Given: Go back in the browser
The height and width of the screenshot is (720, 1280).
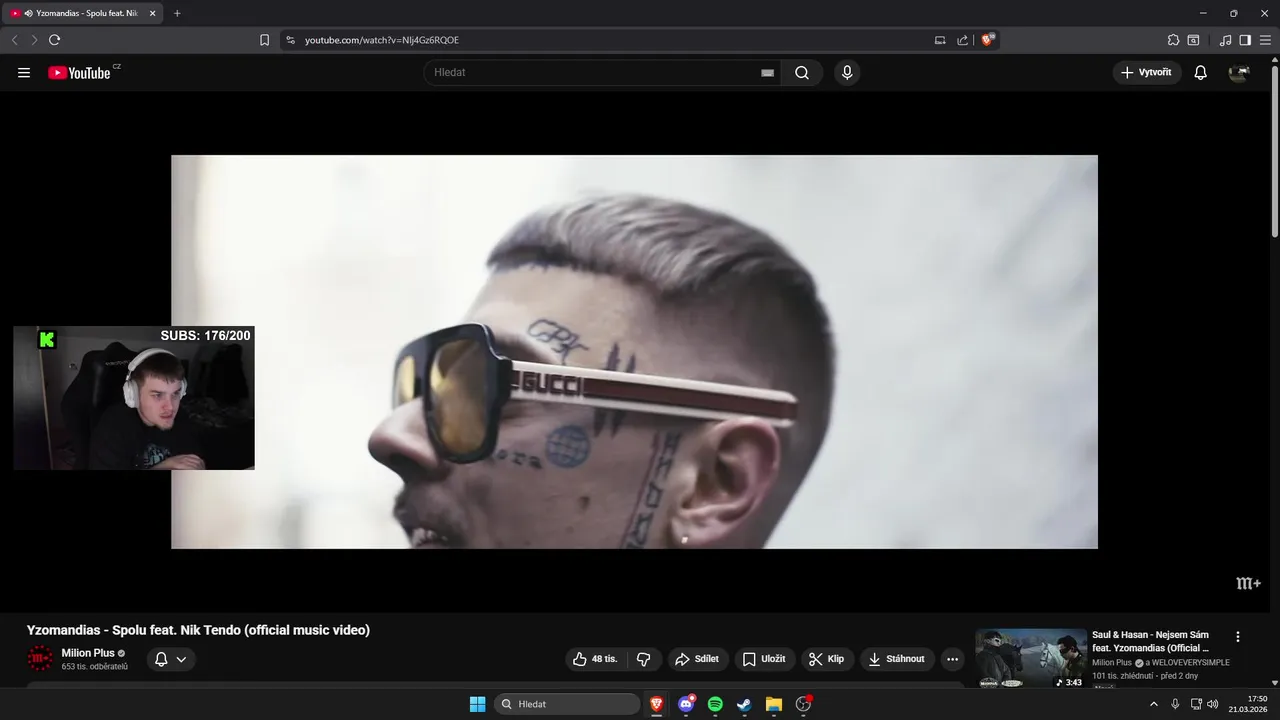Looking at the screenshot, I should tap(14, 40).
